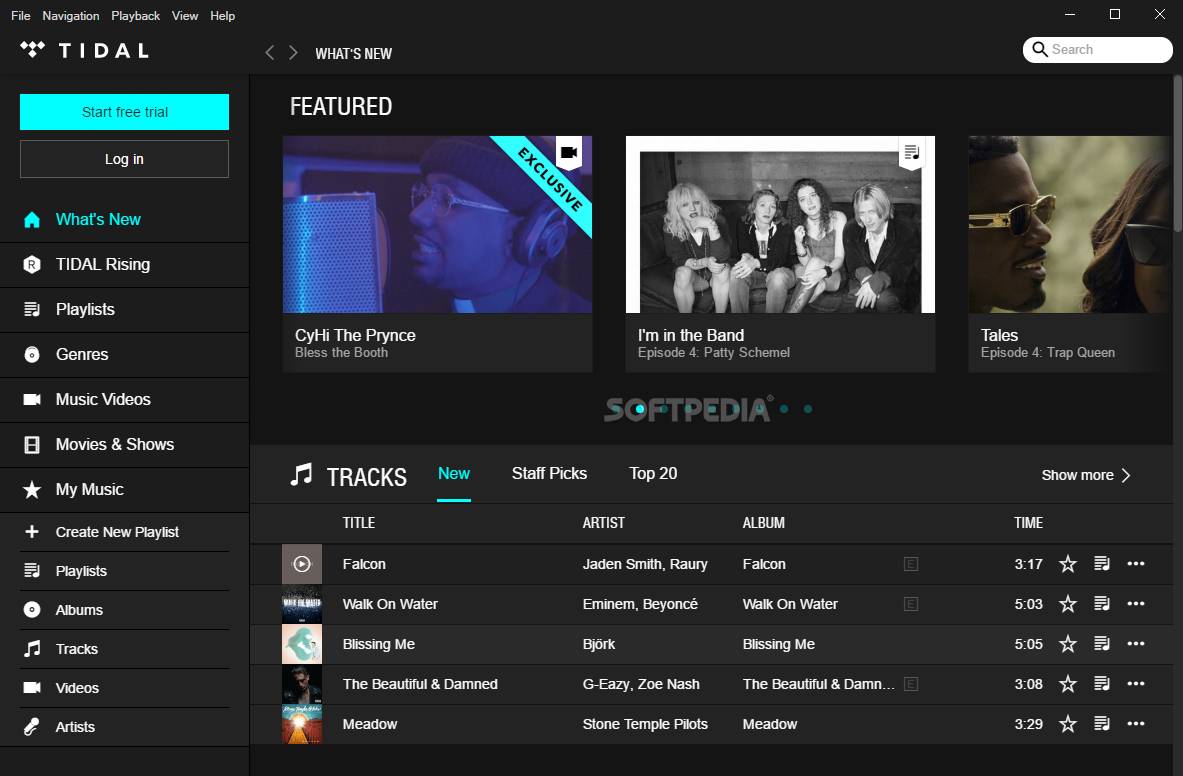This screenshot has width=1183, height=776.
Task: Open artist Björk
Action: pos(599,644)
